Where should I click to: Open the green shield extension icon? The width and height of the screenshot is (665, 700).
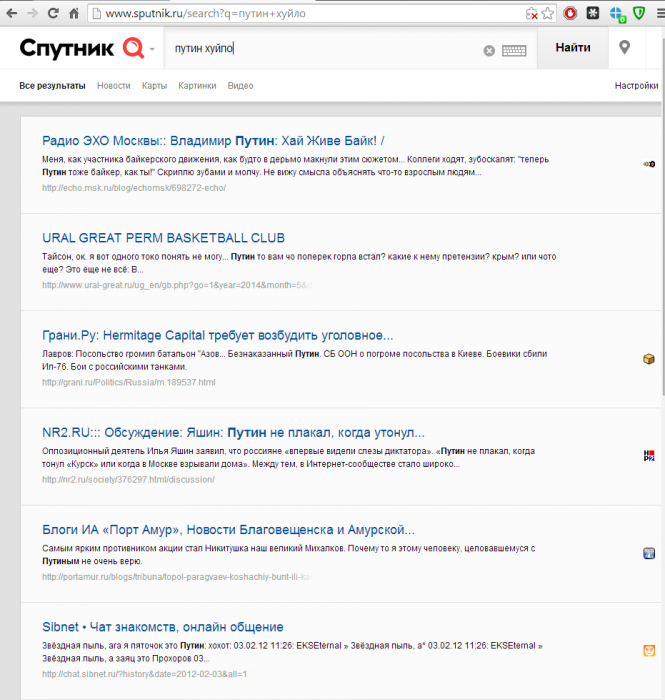click(639, 13)
